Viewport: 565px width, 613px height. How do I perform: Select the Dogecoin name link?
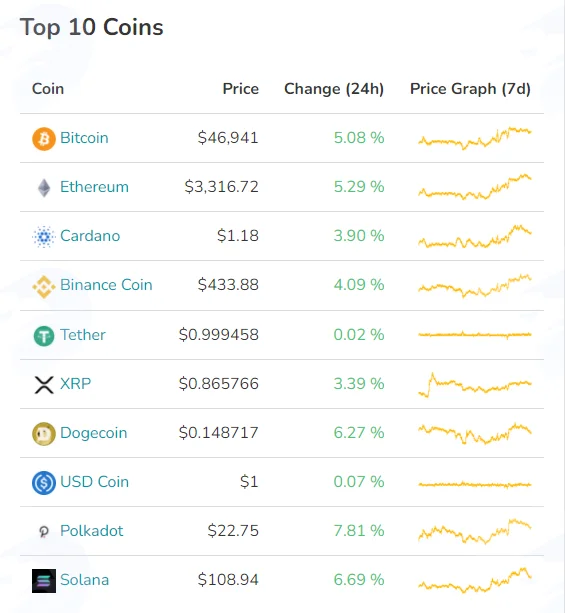click(x=93, y=433)
